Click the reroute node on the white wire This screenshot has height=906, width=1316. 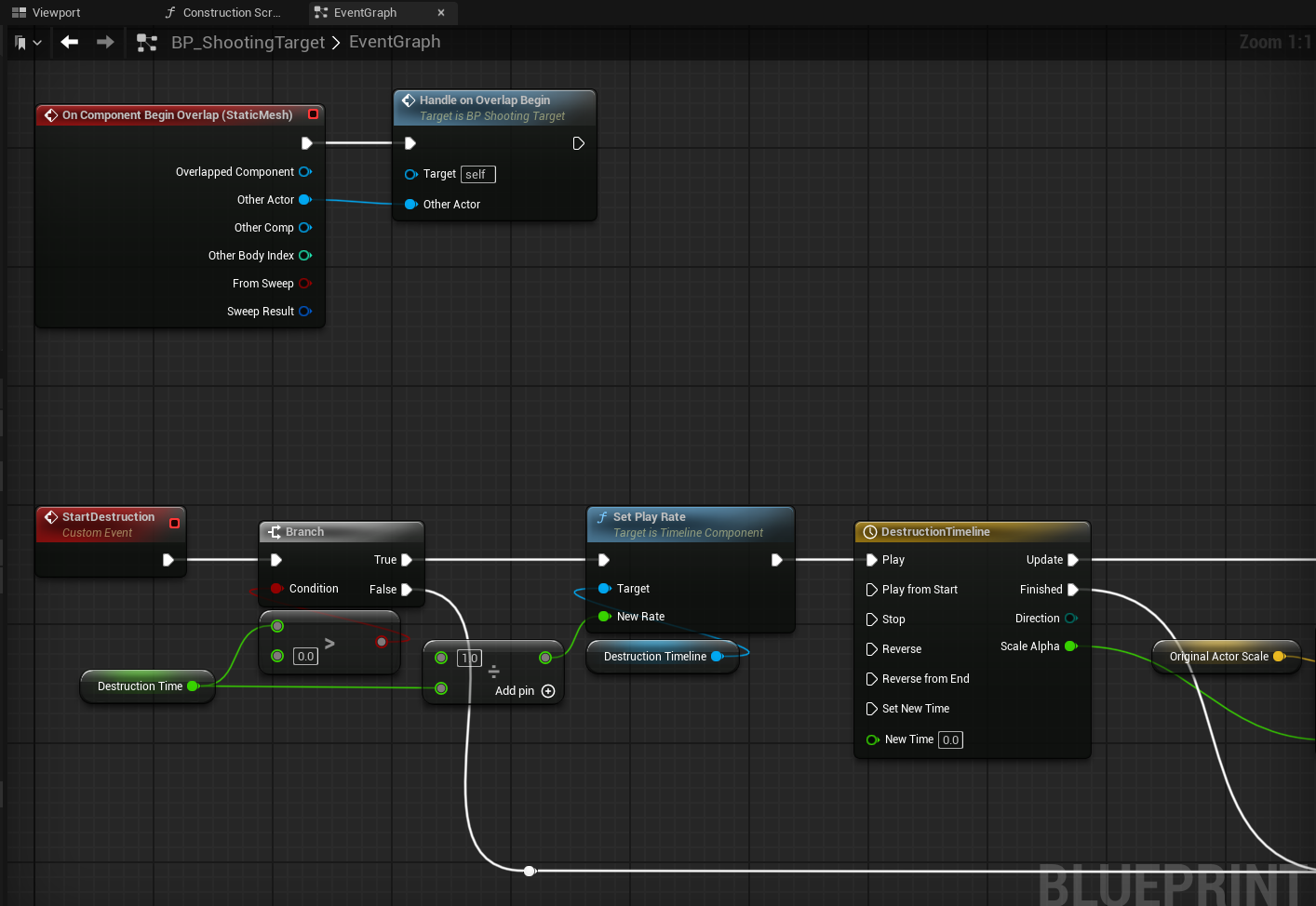530,871
